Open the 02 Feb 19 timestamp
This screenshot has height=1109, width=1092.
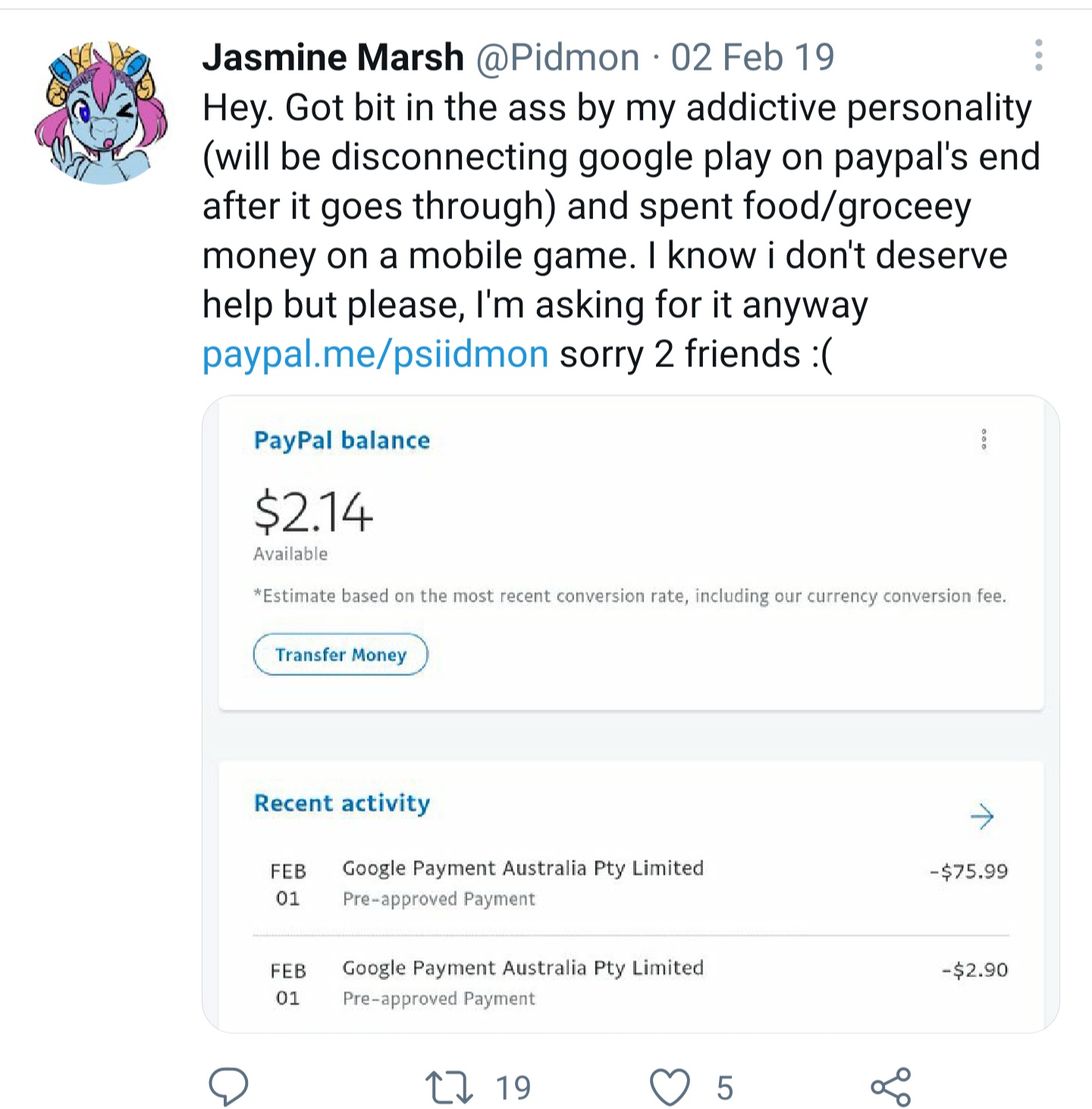coord(752,57)
